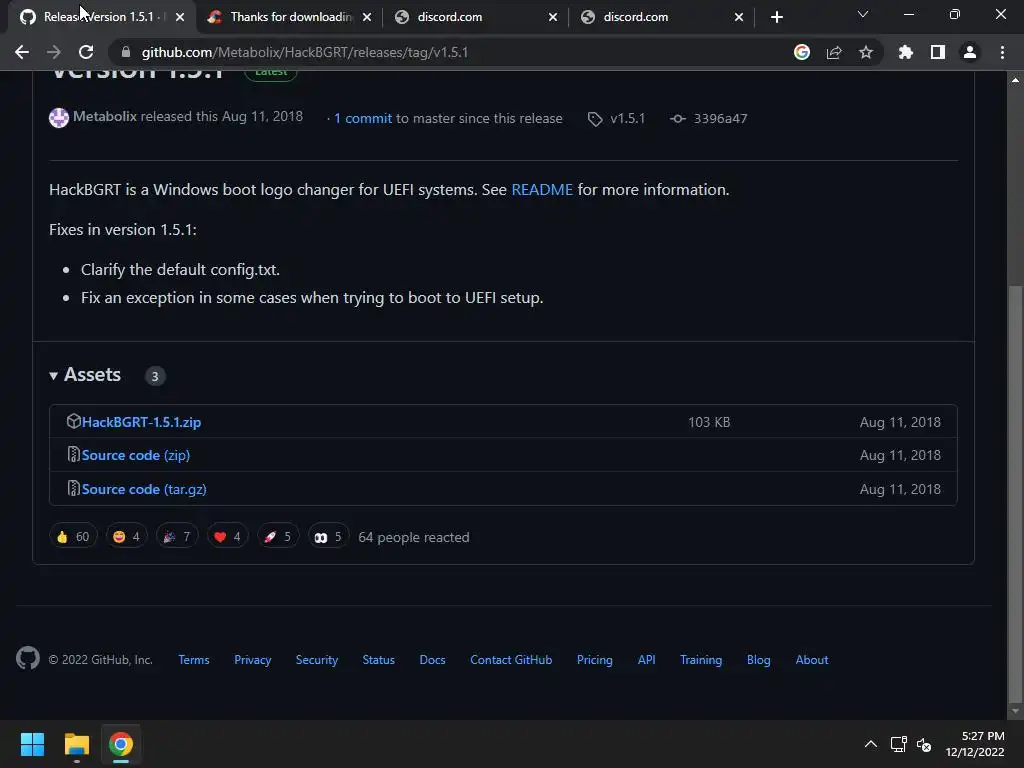Open the Privacy footer link
The width and height of the screenshot is (1024, 768).
[x=253, y=660]
